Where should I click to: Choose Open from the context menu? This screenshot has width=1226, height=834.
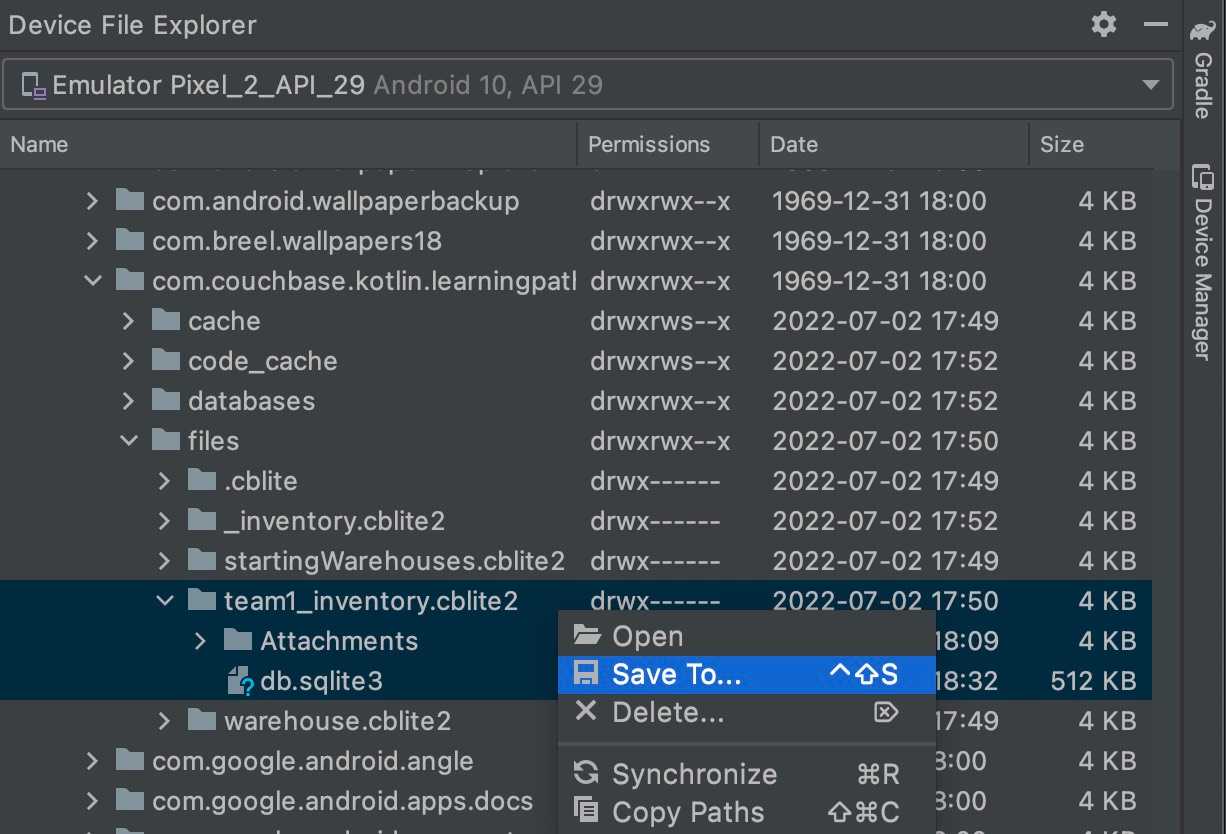click(x=746, y=636)
